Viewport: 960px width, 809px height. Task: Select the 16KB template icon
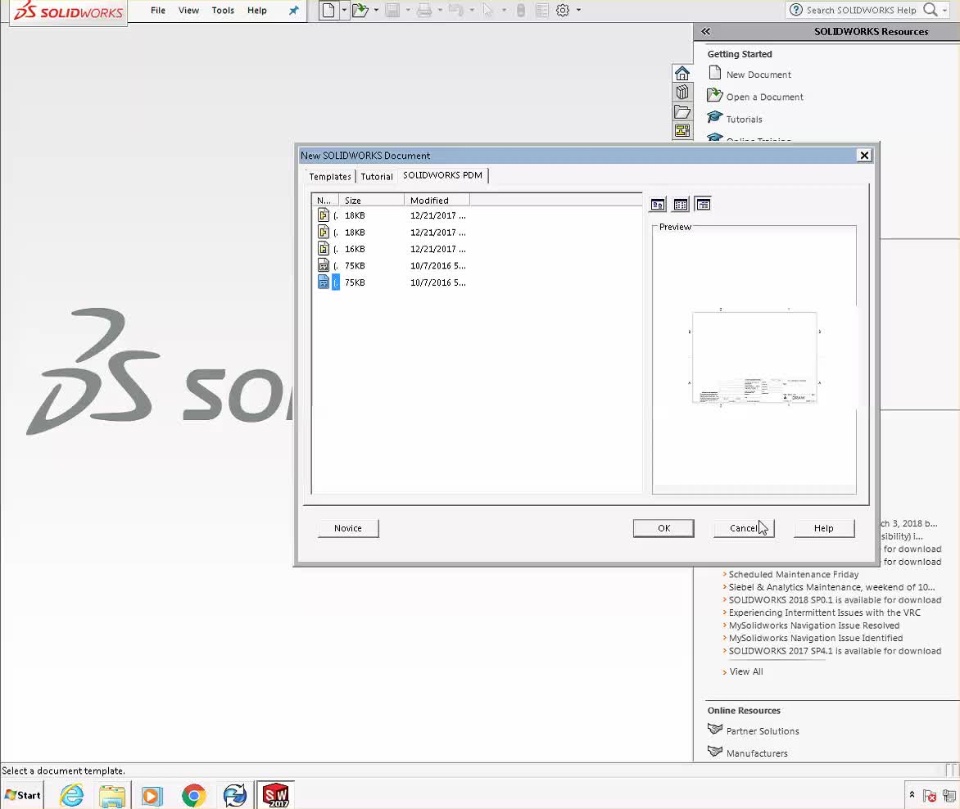[323, 249]
